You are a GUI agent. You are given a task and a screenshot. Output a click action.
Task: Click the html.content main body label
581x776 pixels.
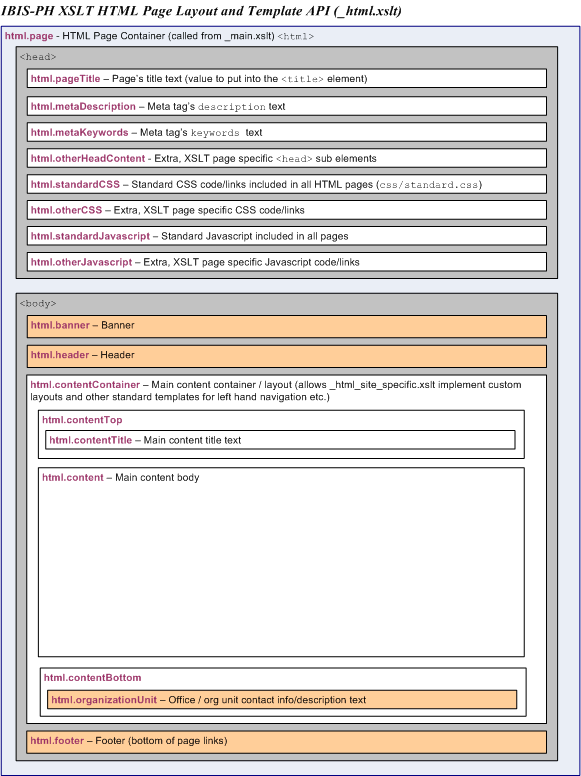pyautogui.click(x=73, y=477)
